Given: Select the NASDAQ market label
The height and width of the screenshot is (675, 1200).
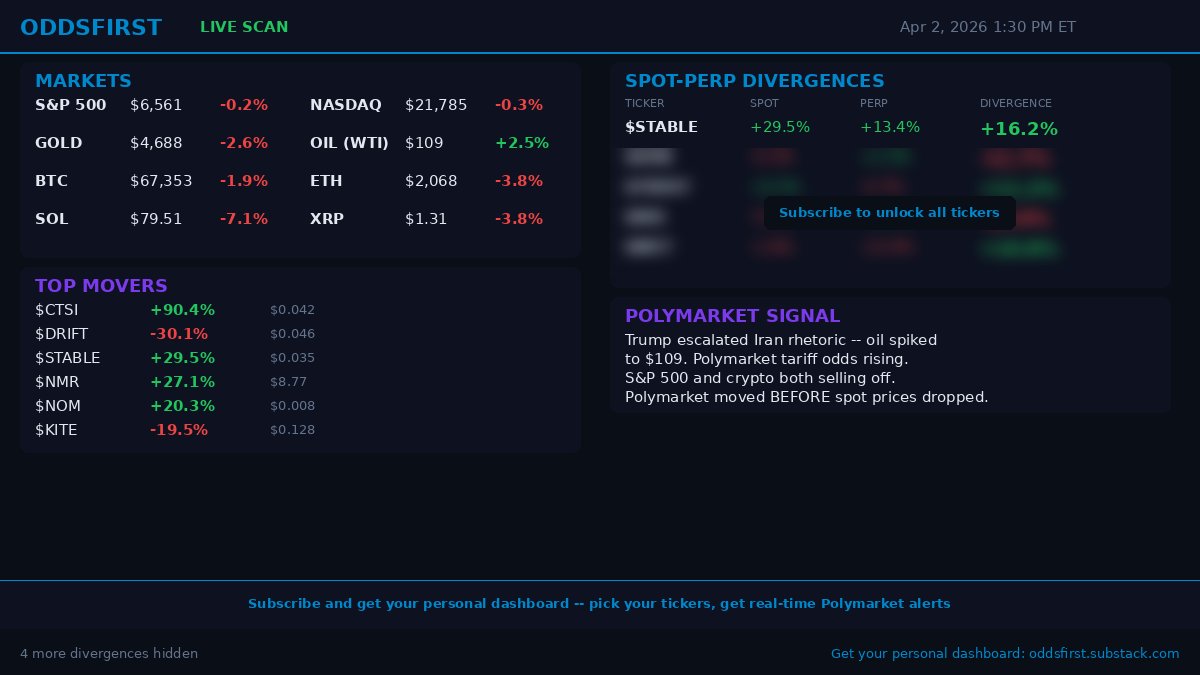Looking at the screenshot, I should 346,105.
